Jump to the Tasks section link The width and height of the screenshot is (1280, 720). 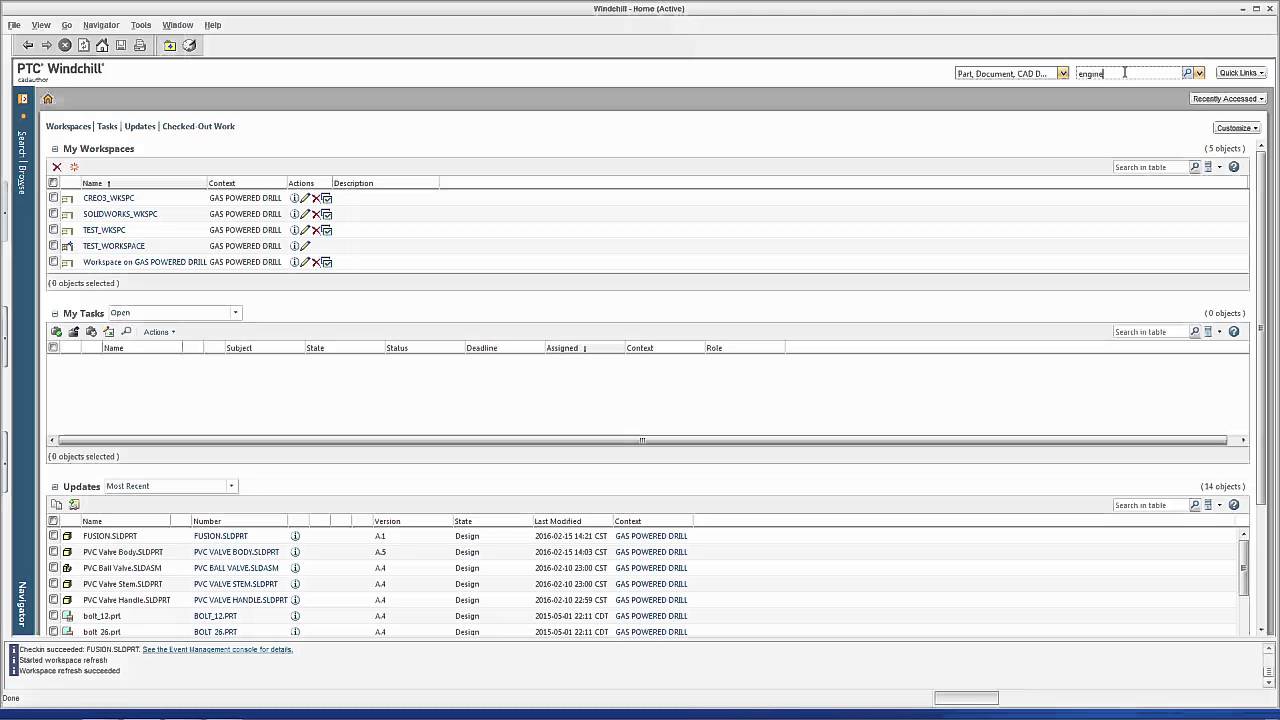(x=107, y=127)
